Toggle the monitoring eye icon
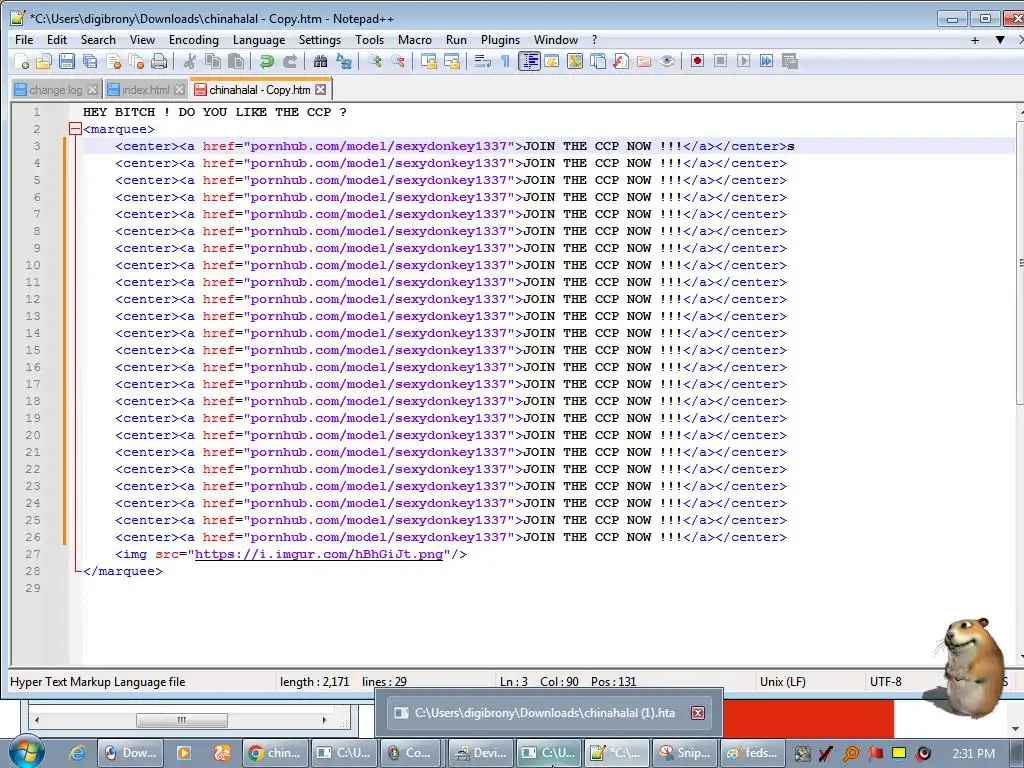Screen dimensions: 1024x768 coord(667,61)
